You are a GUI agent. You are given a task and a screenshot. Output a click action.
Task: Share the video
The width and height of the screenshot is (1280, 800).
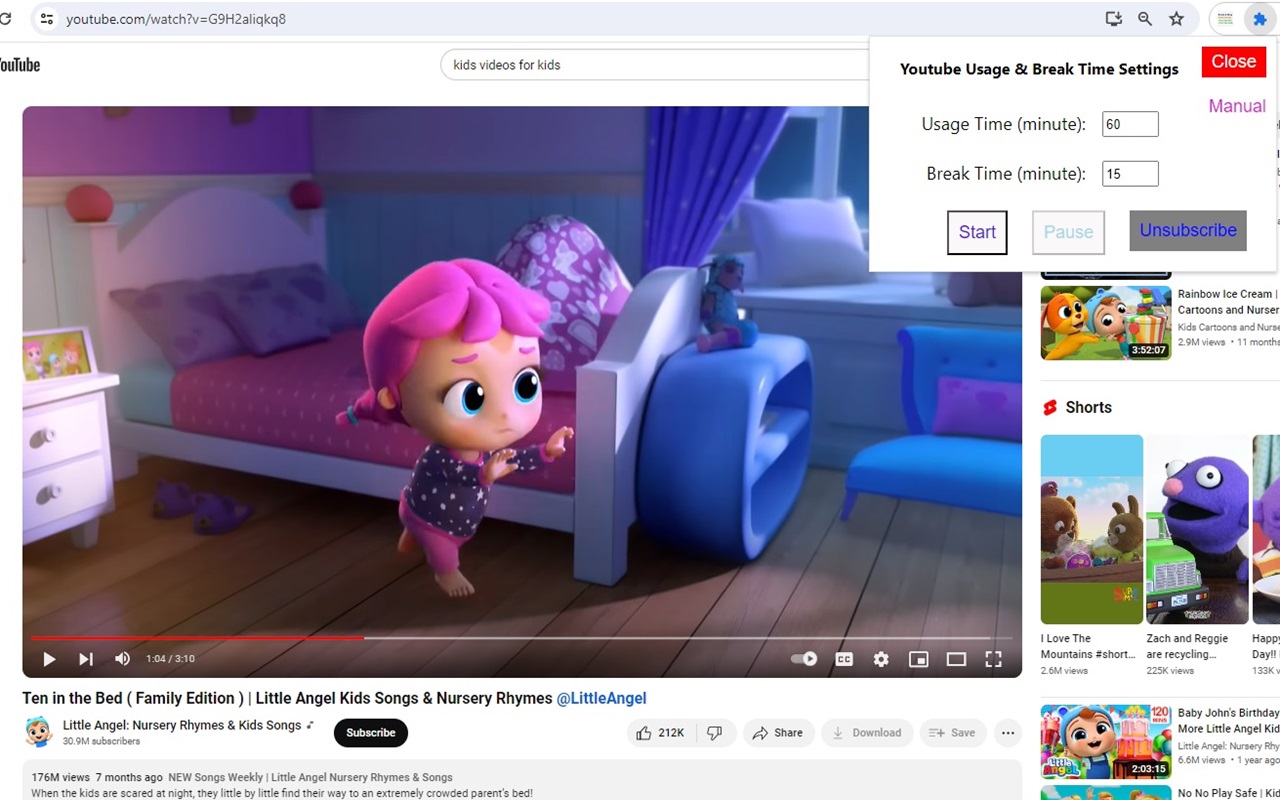point(778,733)
